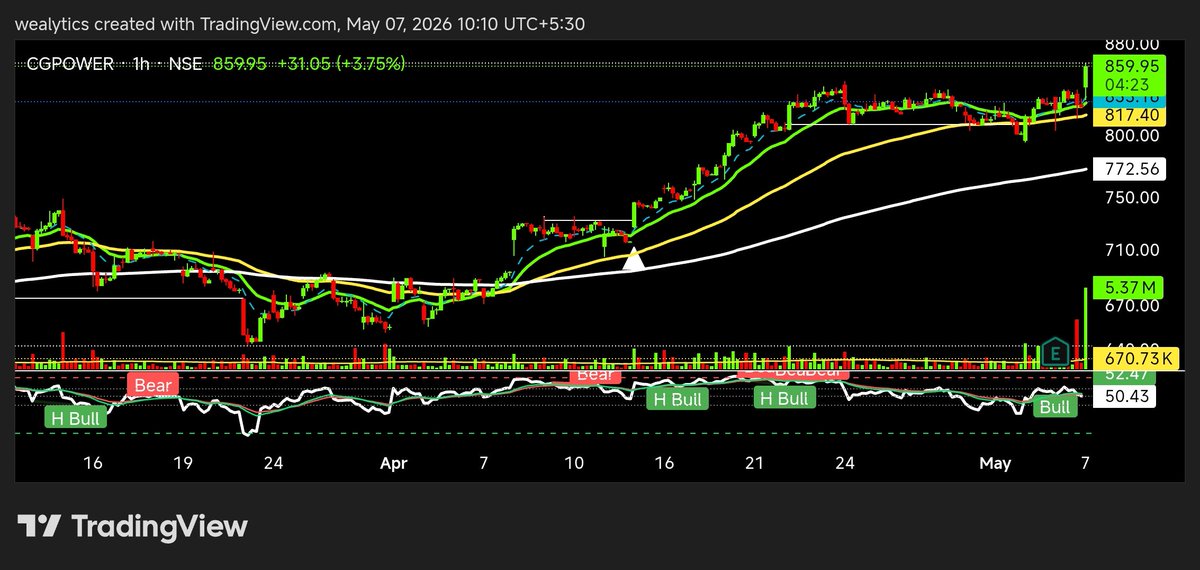1200x570 pixels.
Task: Click the yellow 670.73K volume average label
Action: point(1138,358)
